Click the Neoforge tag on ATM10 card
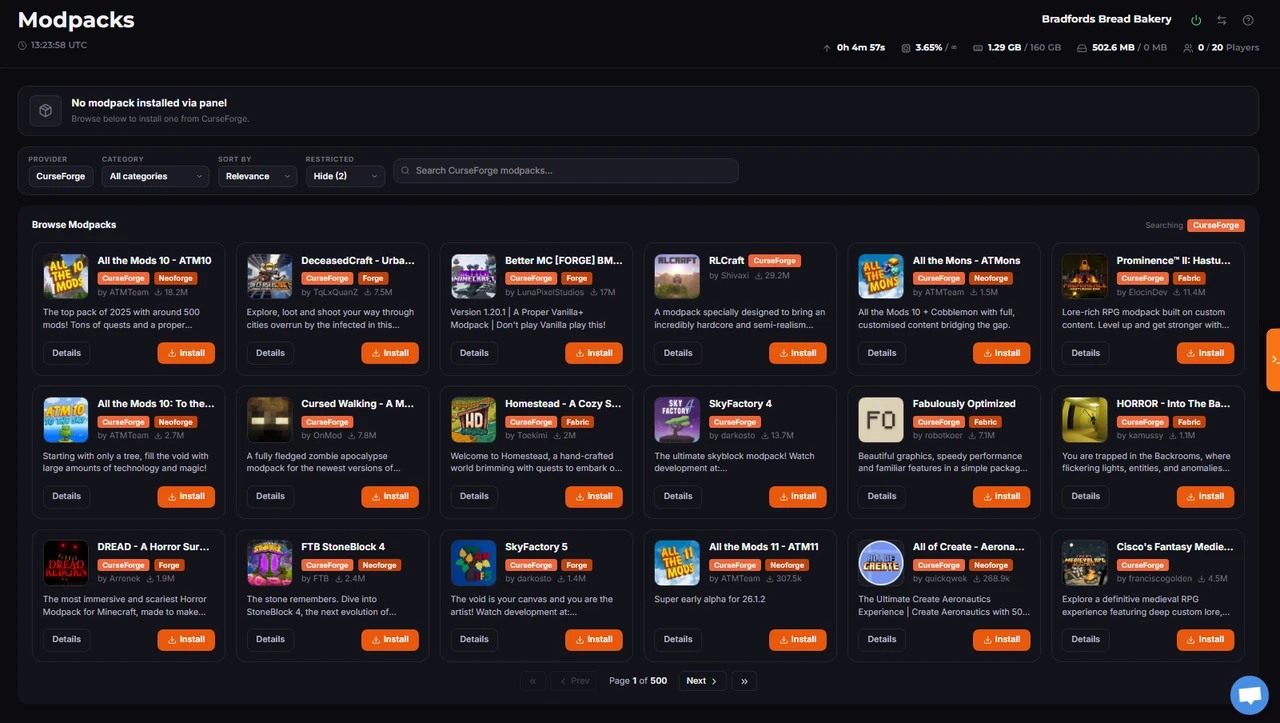This screenshot has width=1280, height=723. (x=175, y=279)
